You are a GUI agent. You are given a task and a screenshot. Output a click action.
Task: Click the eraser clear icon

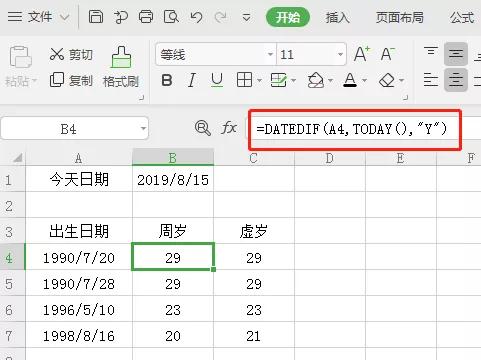coord(387,80)
